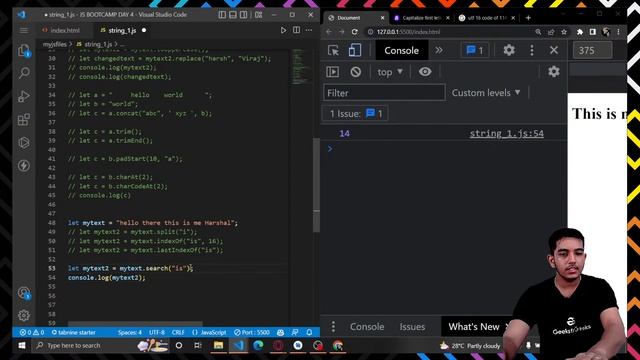Viewport: 640px width, 360px height.
Task: Open VS Code notifications bell
Action: pos(309,332)
